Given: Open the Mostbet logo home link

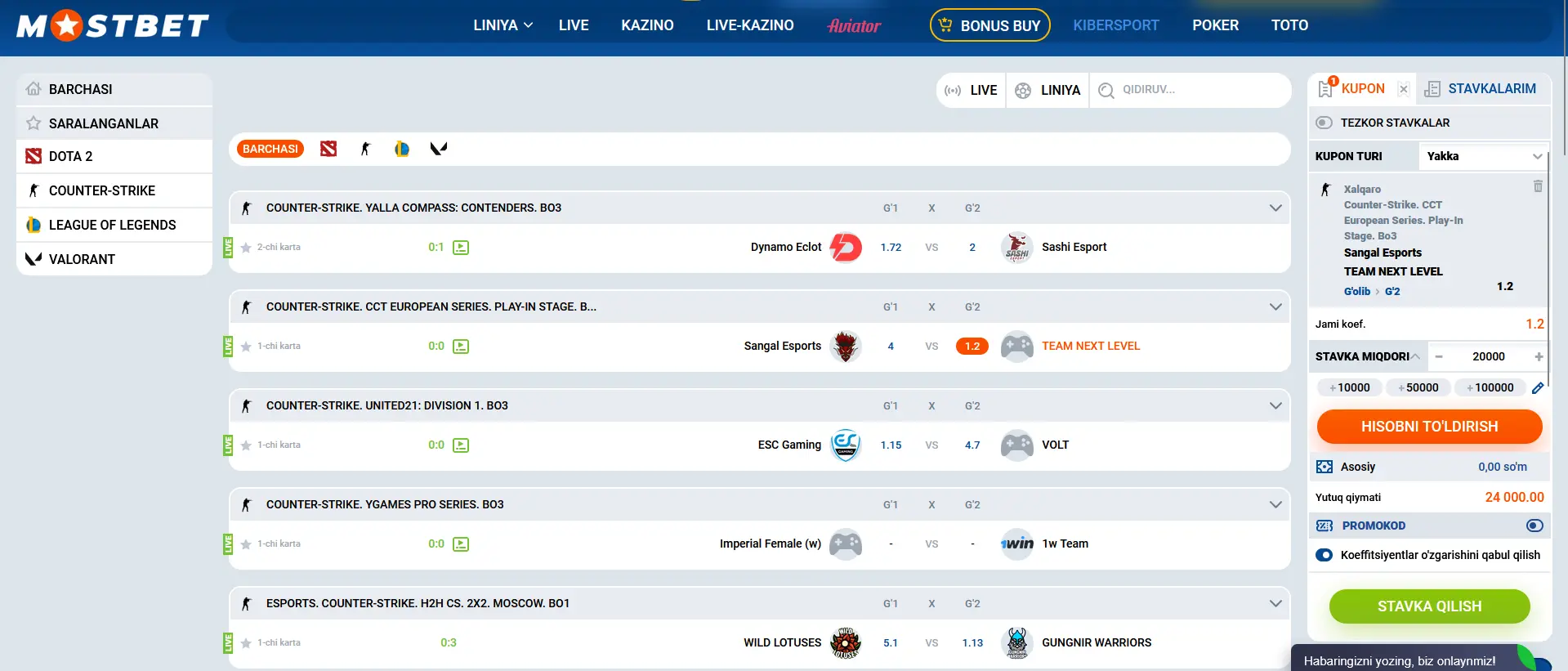Looking at the screenshot, I should point(113,25).
